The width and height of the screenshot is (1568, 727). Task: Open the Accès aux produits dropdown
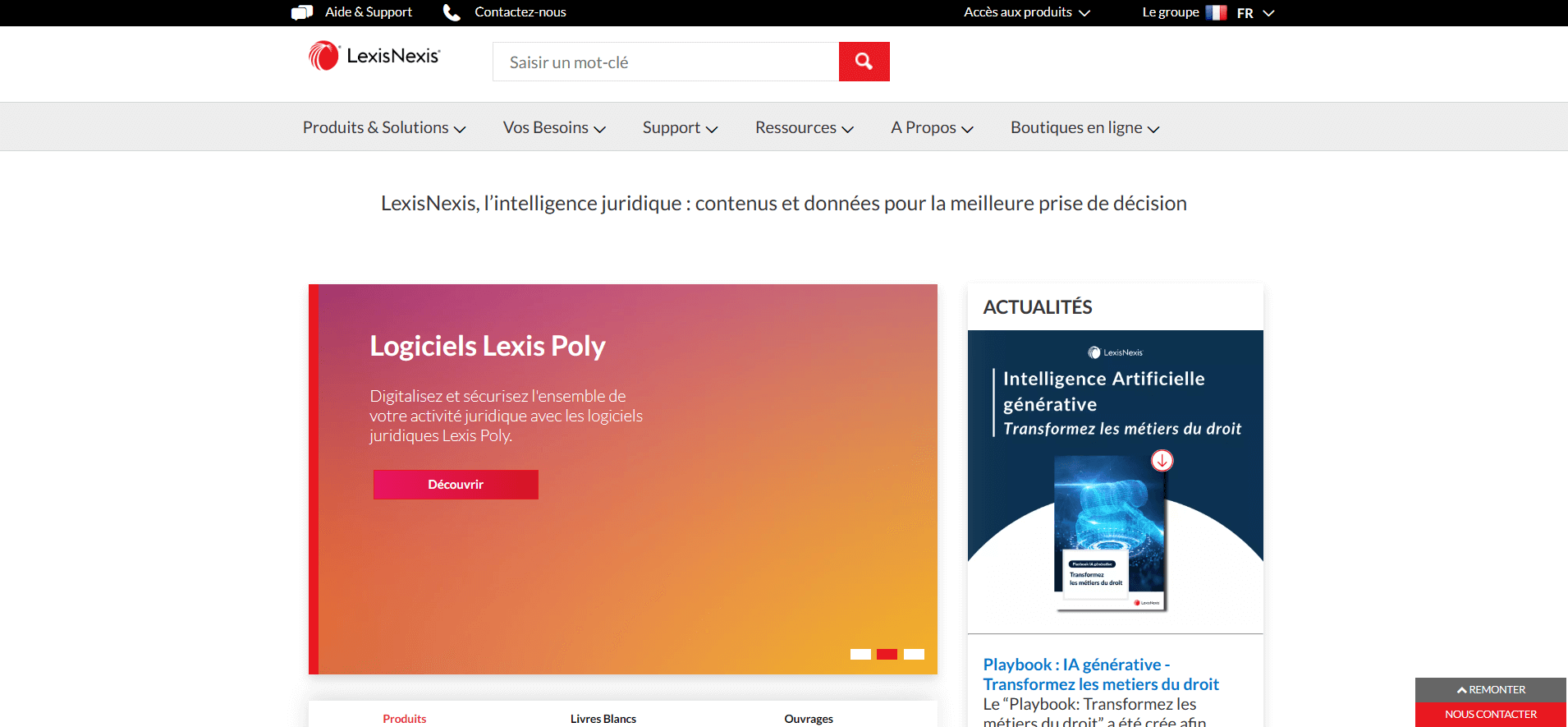1026,12
